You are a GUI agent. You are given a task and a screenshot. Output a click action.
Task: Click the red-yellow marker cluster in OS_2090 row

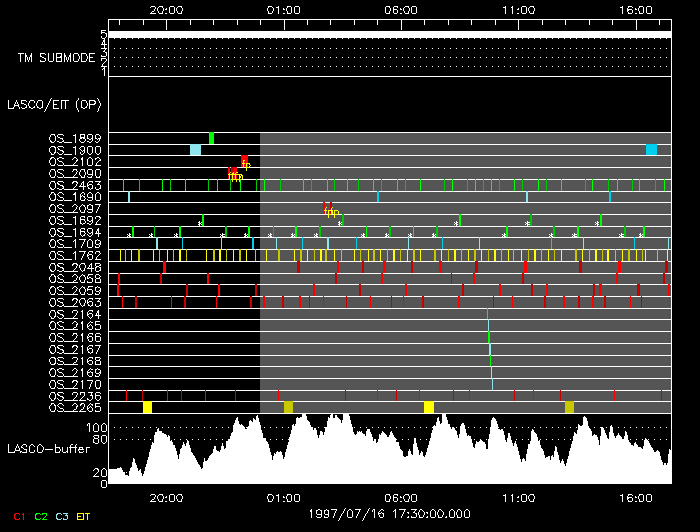(x=236, y=175)
